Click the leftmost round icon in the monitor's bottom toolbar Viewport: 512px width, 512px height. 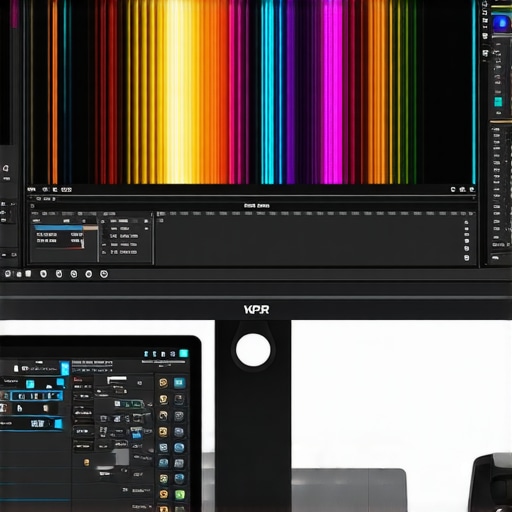click(8, 274)
